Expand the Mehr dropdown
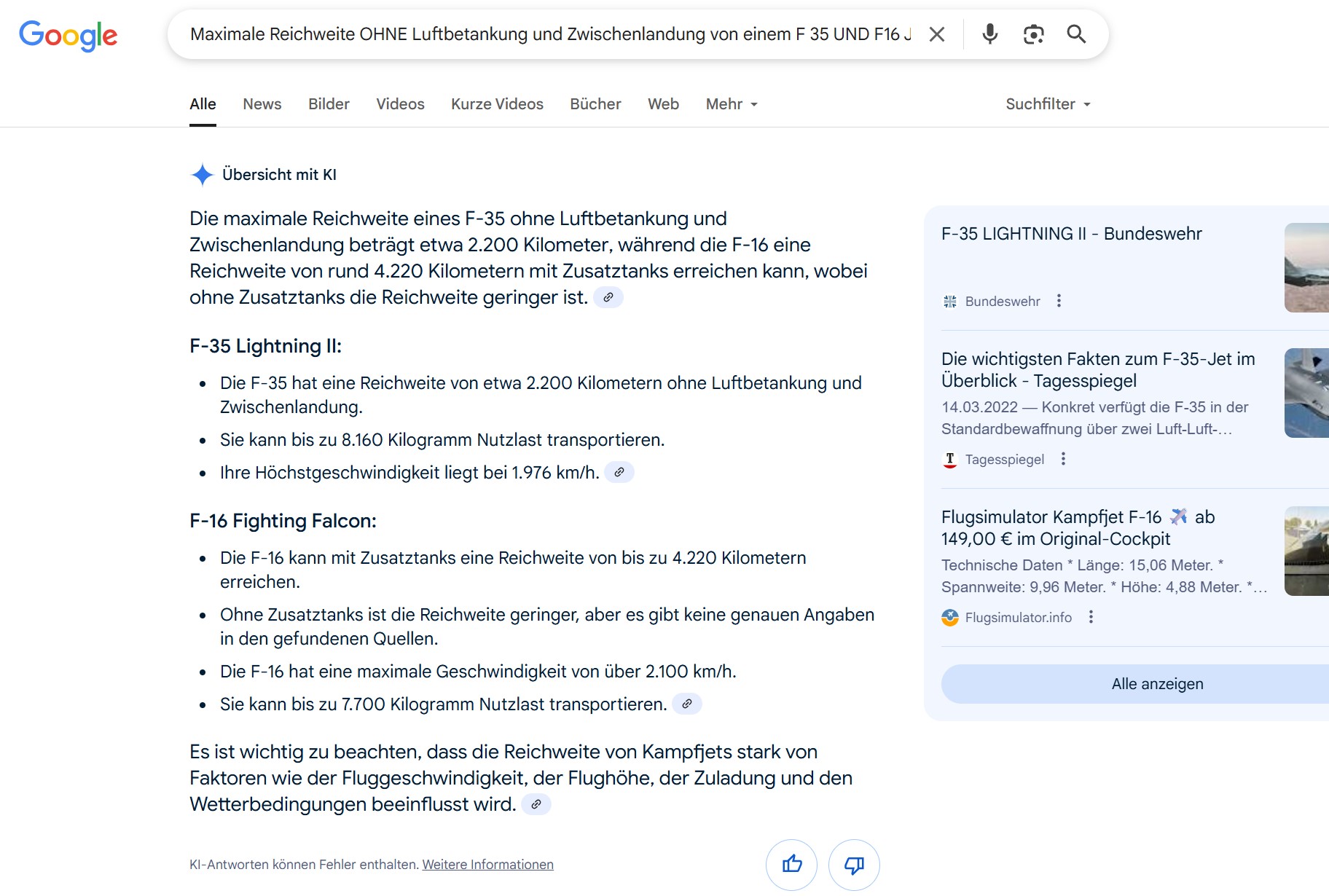Screen dimensions: 1329x896 (732, 104)
